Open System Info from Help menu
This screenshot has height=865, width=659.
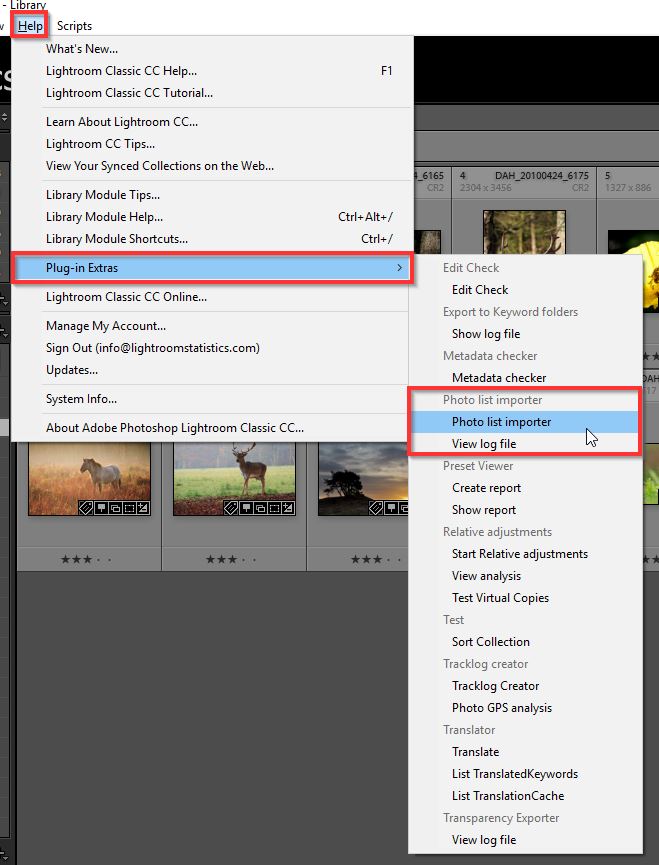point(81,399)
